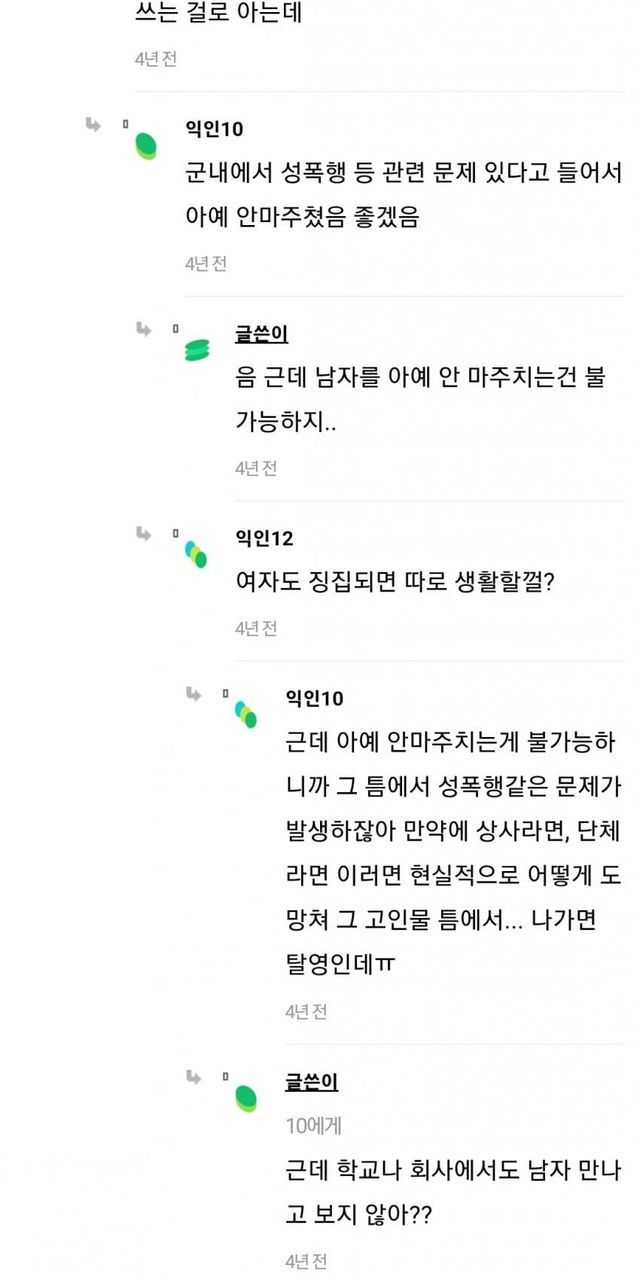Tap 글쓴이's avatar on '음 근데 남자를' comment
Viewport: 640px width, 1280px height.
tap(196, 349)
